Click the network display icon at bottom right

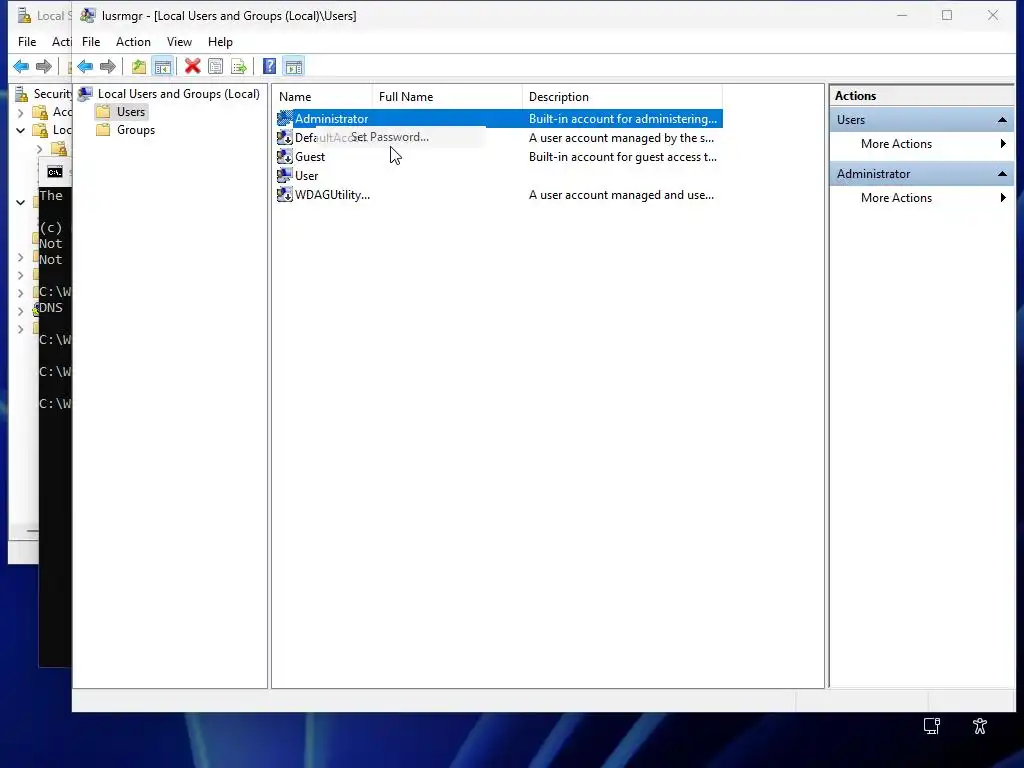click(932, 726)
